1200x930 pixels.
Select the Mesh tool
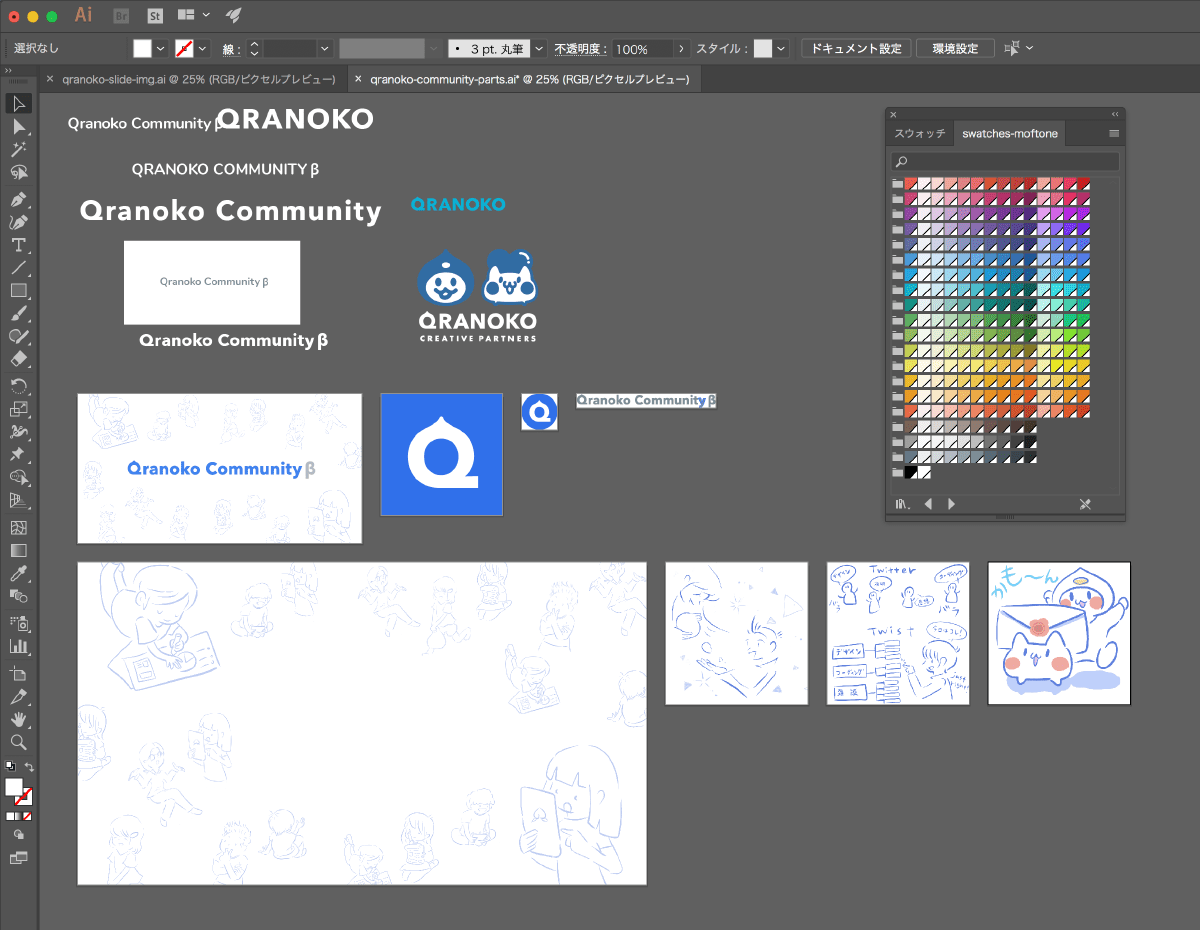click(18, 527)
